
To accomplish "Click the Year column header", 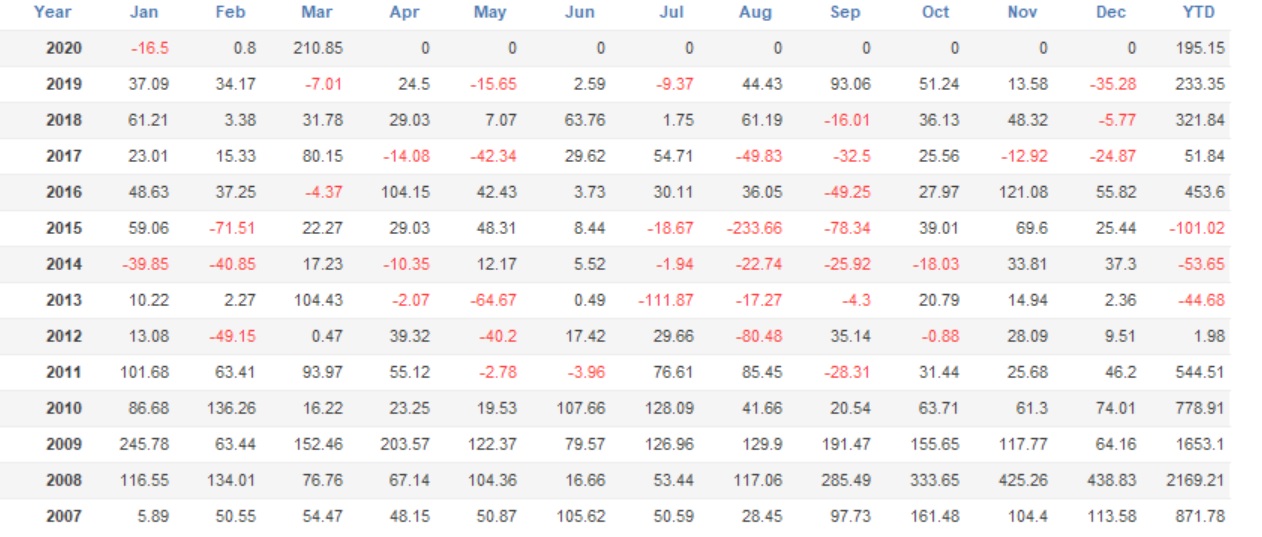I will pyautogui.click(x=52, y=13).
